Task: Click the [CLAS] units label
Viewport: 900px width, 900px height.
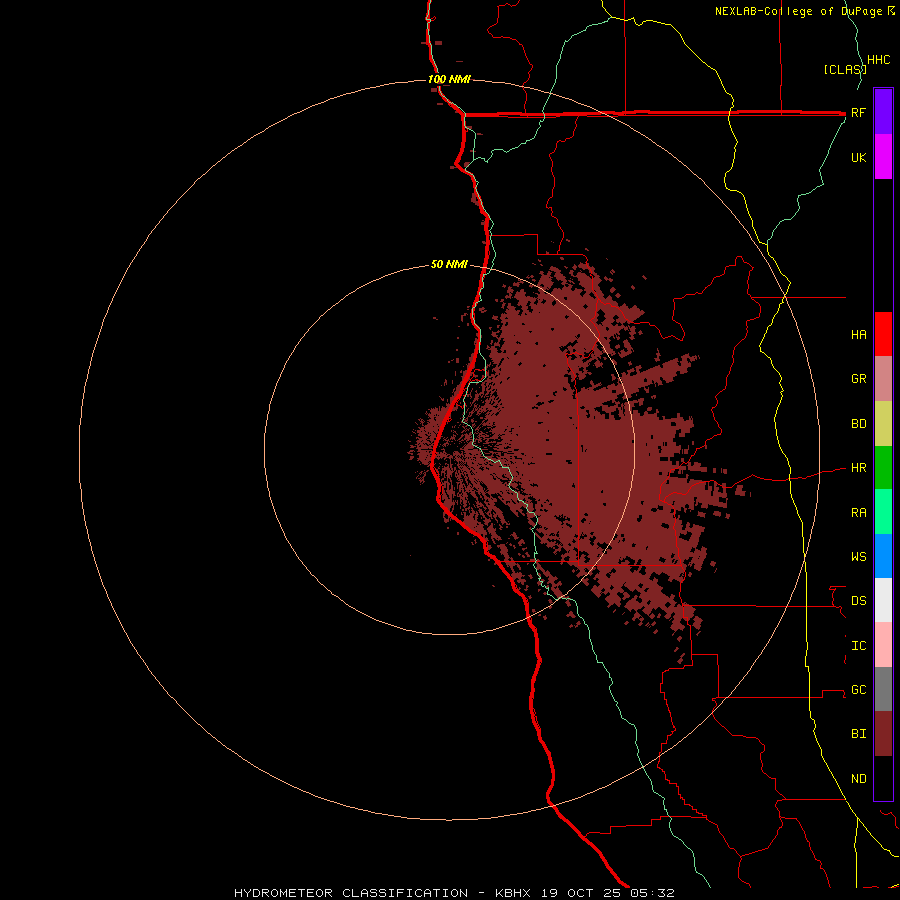Action: click(x=844, y=69)
